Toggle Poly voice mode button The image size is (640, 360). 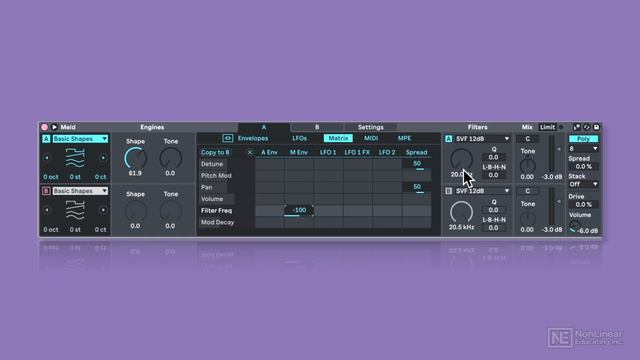[583, 139]
